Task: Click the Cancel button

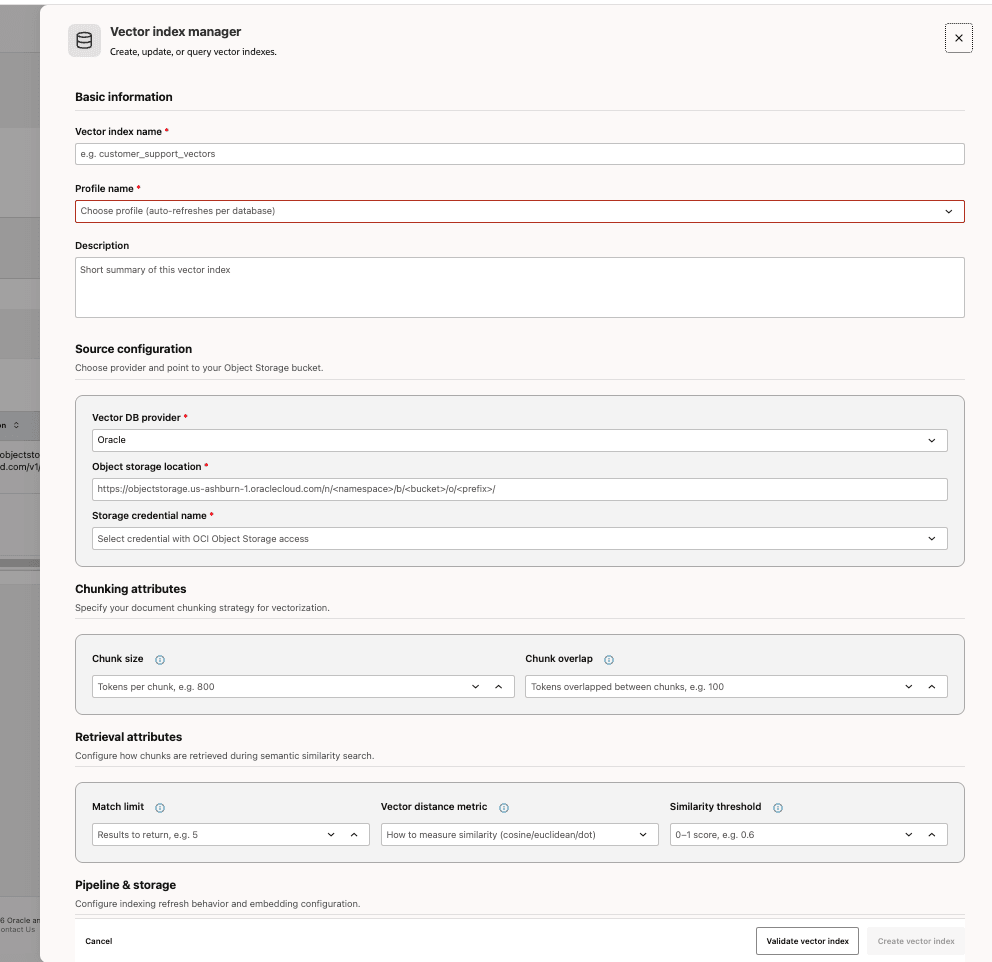Action: pyautogui.click(x=98, y=941)
